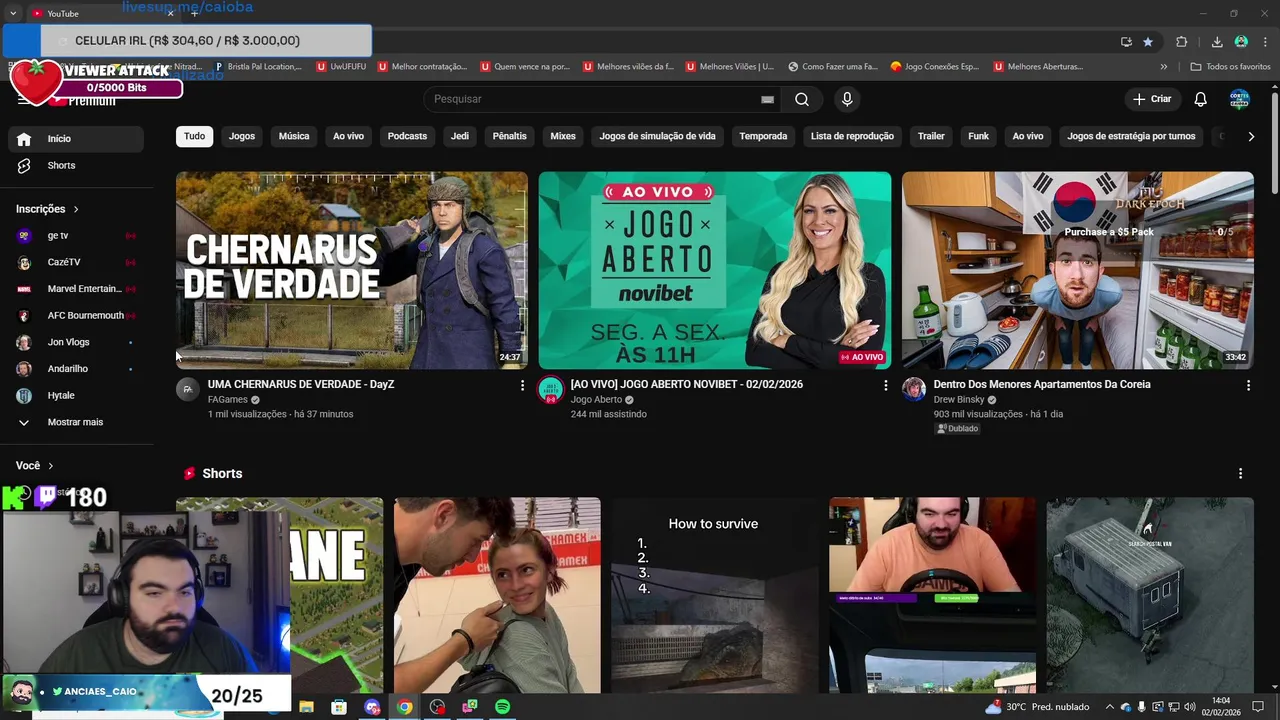Open the Coreia apartments video thumbnail
1280x720 pixels.
click(x=1078, y=270)
